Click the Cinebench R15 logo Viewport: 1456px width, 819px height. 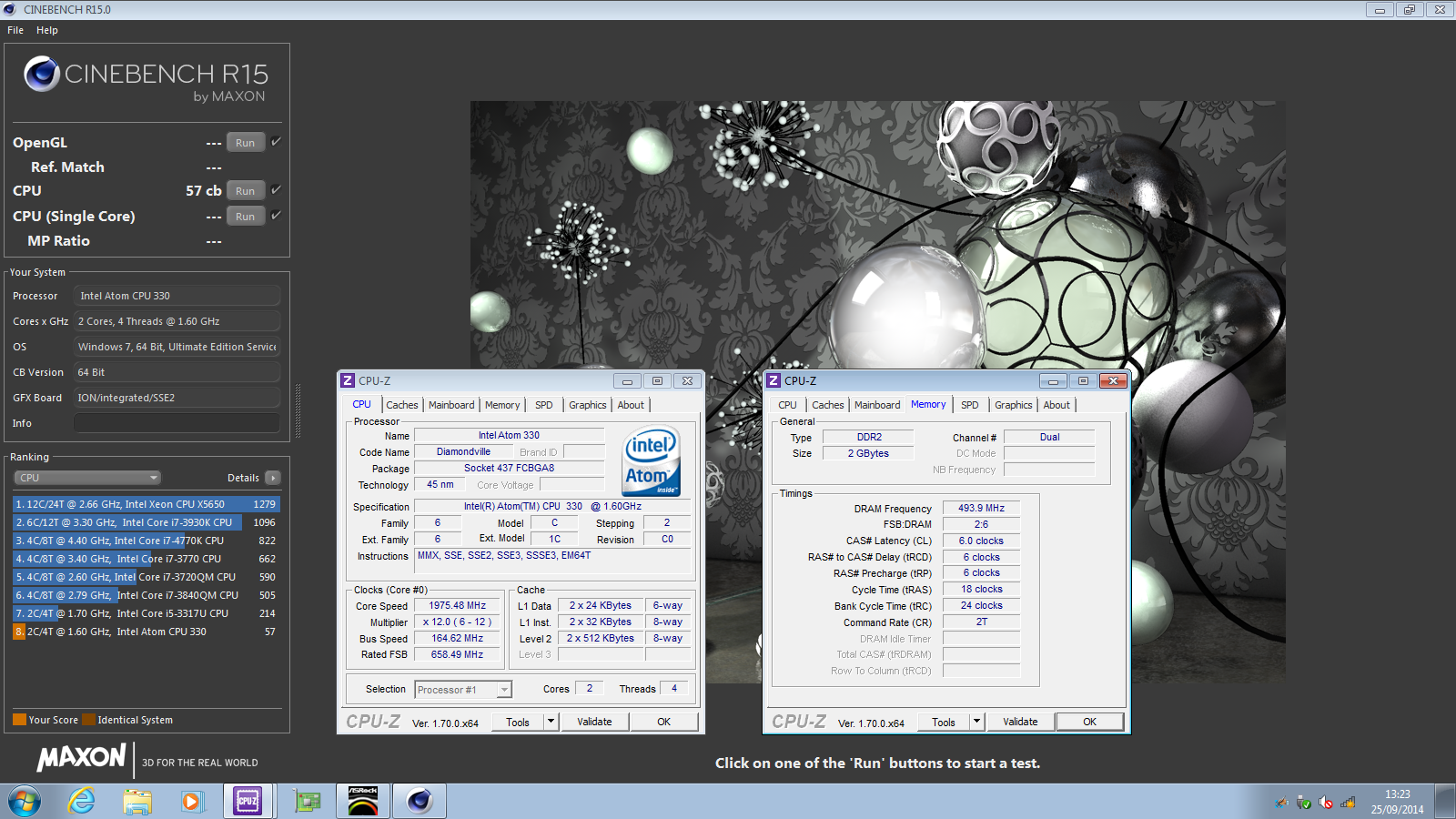146,80
